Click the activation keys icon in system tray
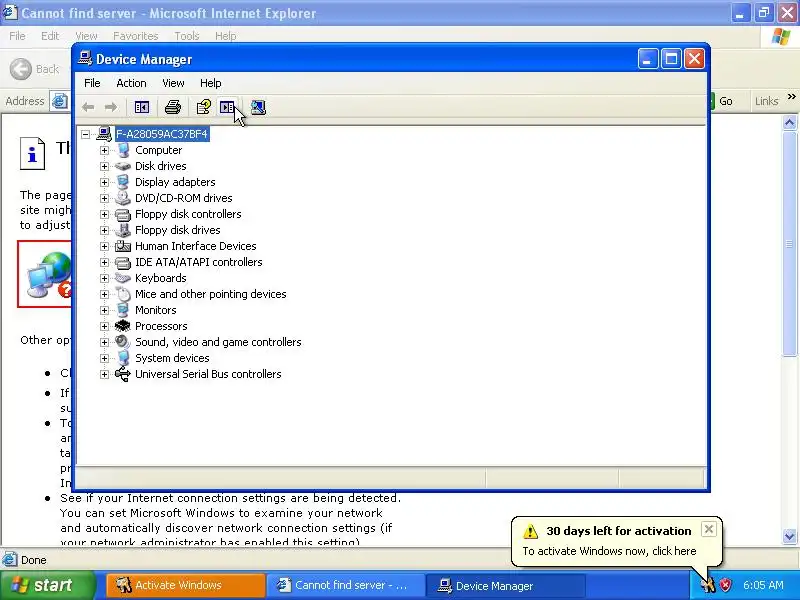800x600 pixels. click(708, 585)
